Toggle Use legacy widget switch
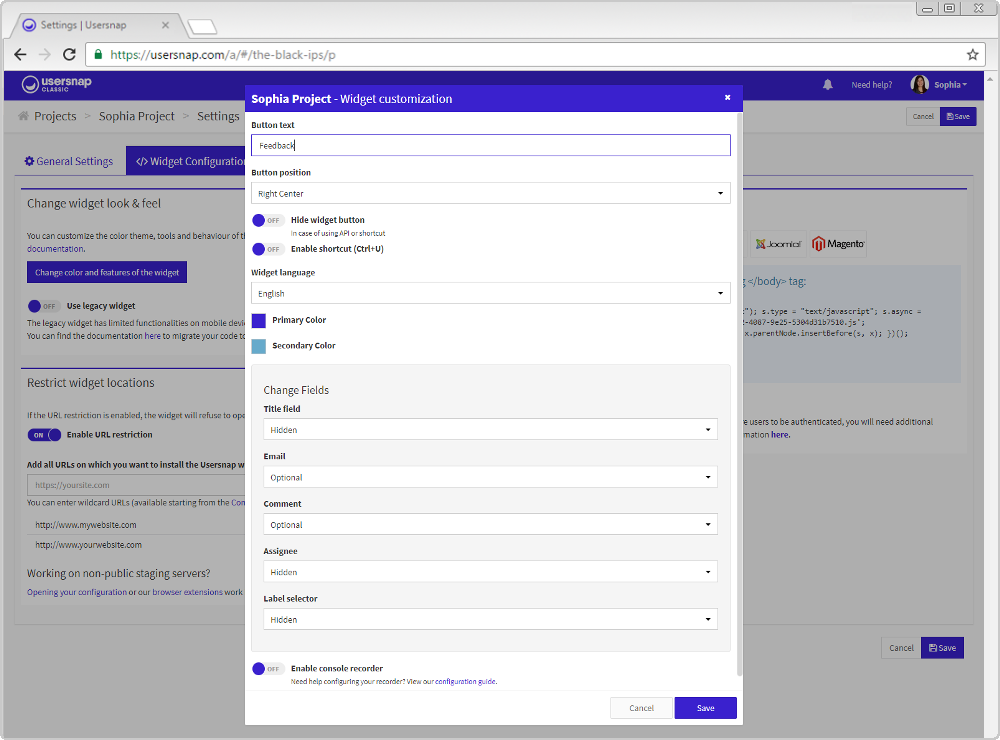The image size is (1000, 740). (x=44, y=306)
